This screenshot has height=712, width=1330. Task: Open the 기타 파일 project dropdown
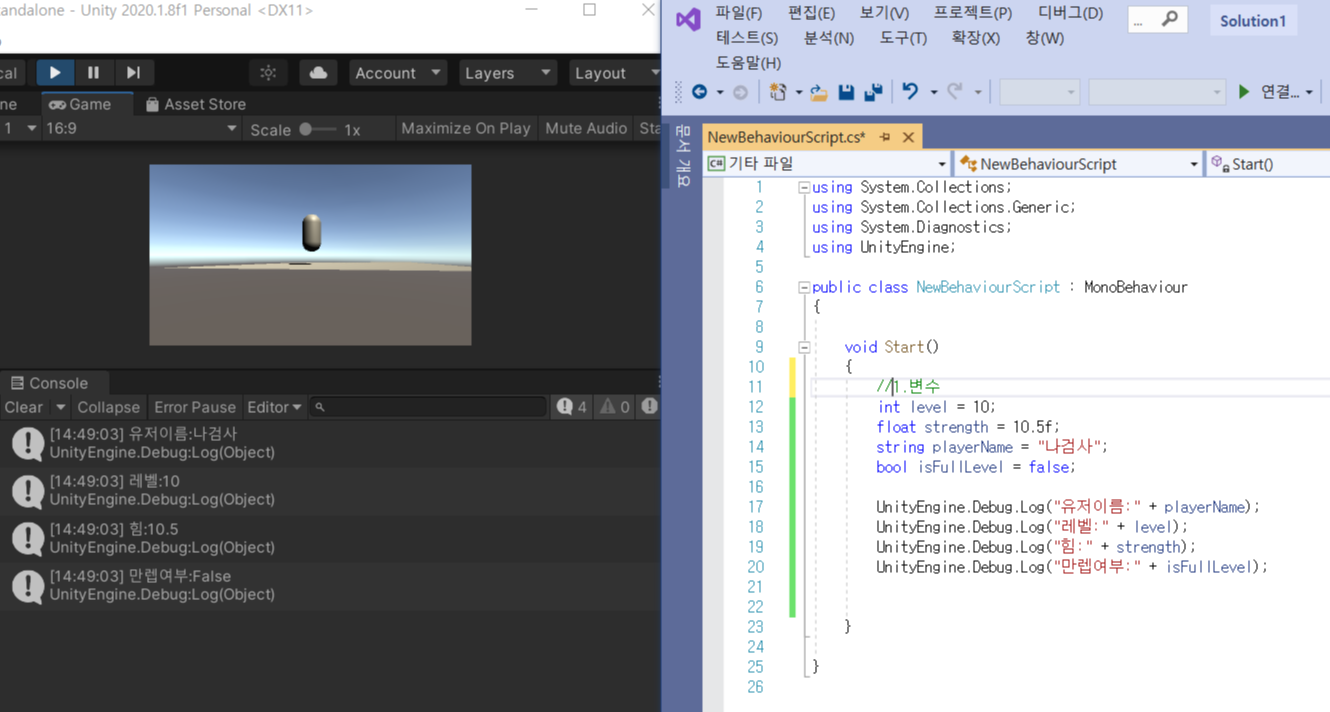coord(827,163)
